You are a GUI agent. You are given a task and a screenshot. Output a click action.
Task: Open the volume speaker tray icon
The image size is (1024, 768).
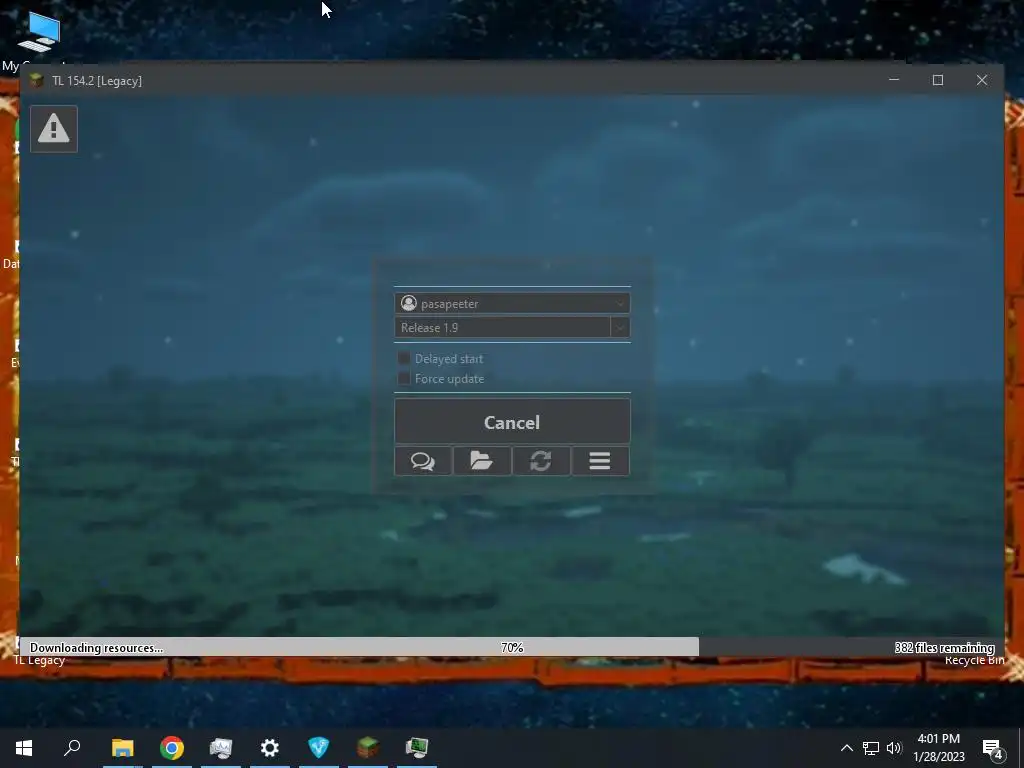coord(894,748)
